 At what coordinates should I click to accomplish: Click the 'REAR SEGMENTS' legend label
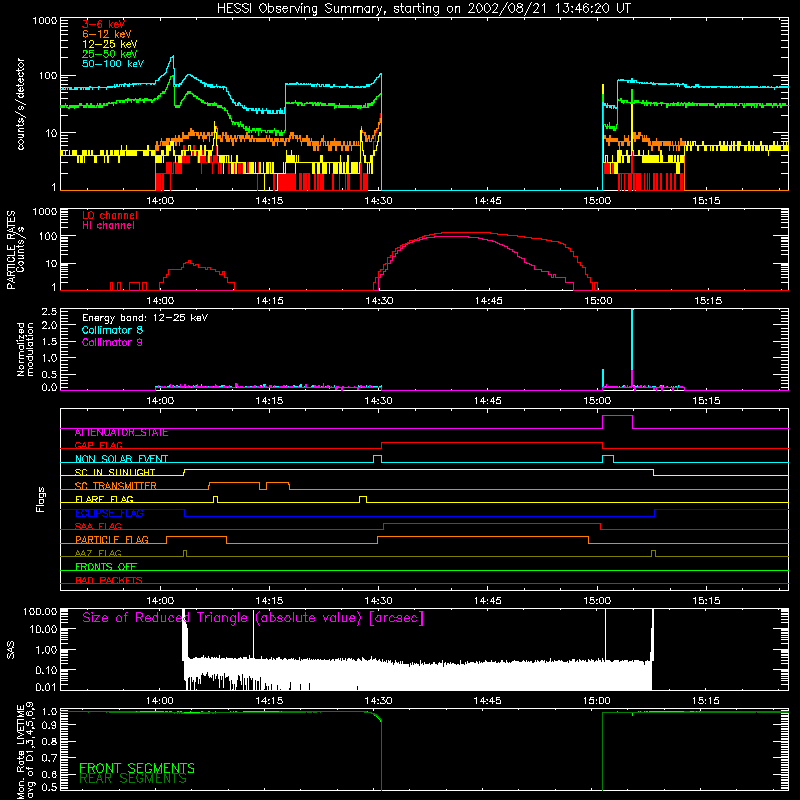point(133,779)
